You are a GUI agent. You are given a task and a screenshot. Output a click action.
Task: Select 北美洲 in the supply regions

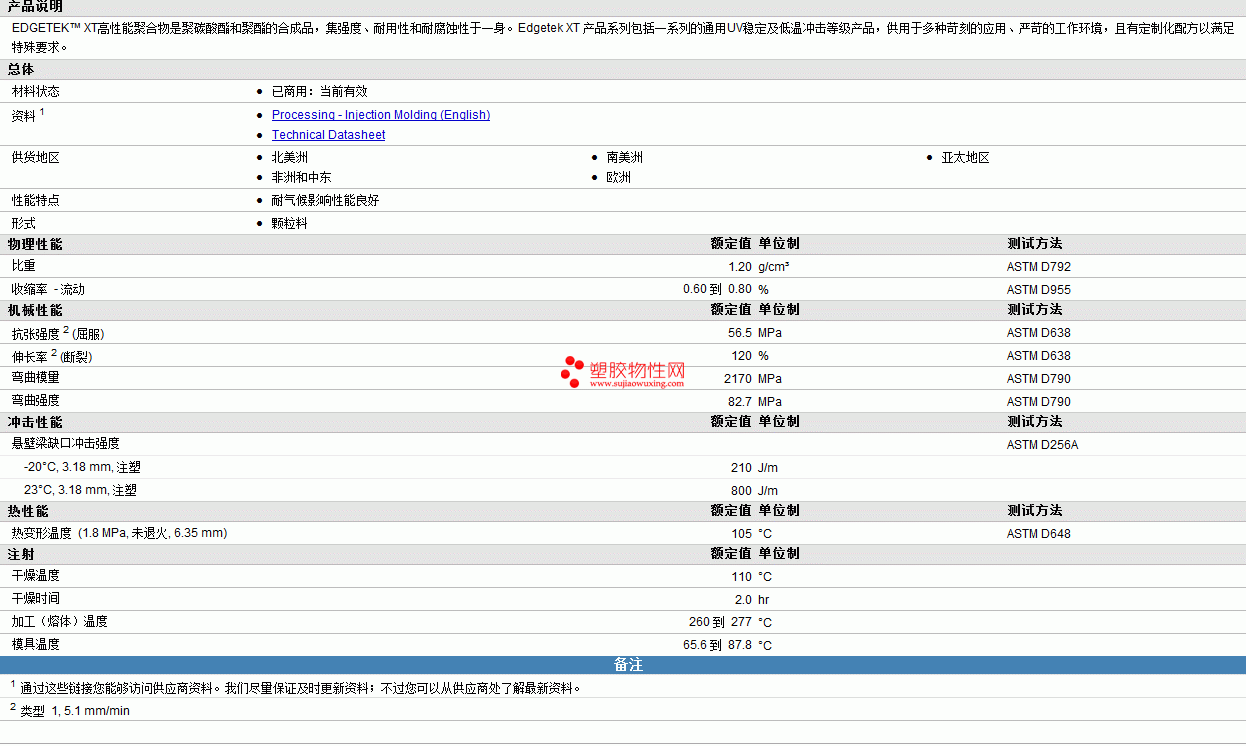(290, 158)
